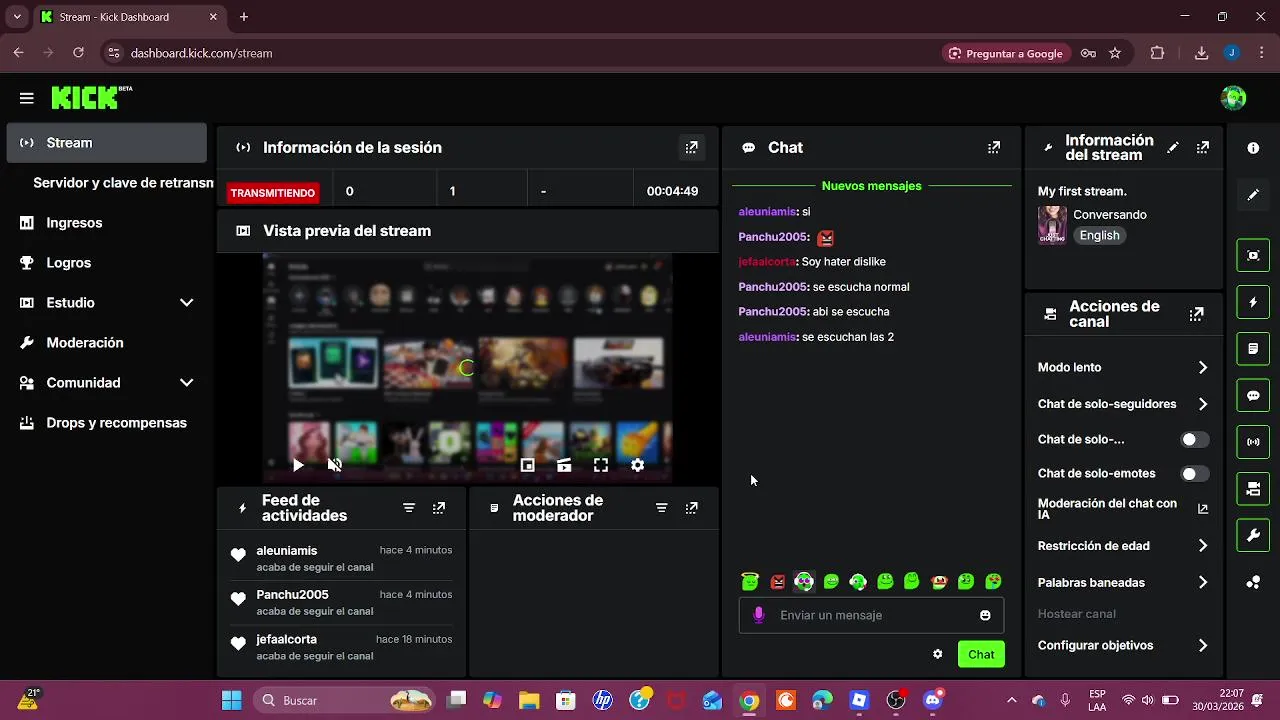Edit stream info with the pencil in the panel header
Viewport: 1280px width, 720px height.
(x=1173, y=147)
